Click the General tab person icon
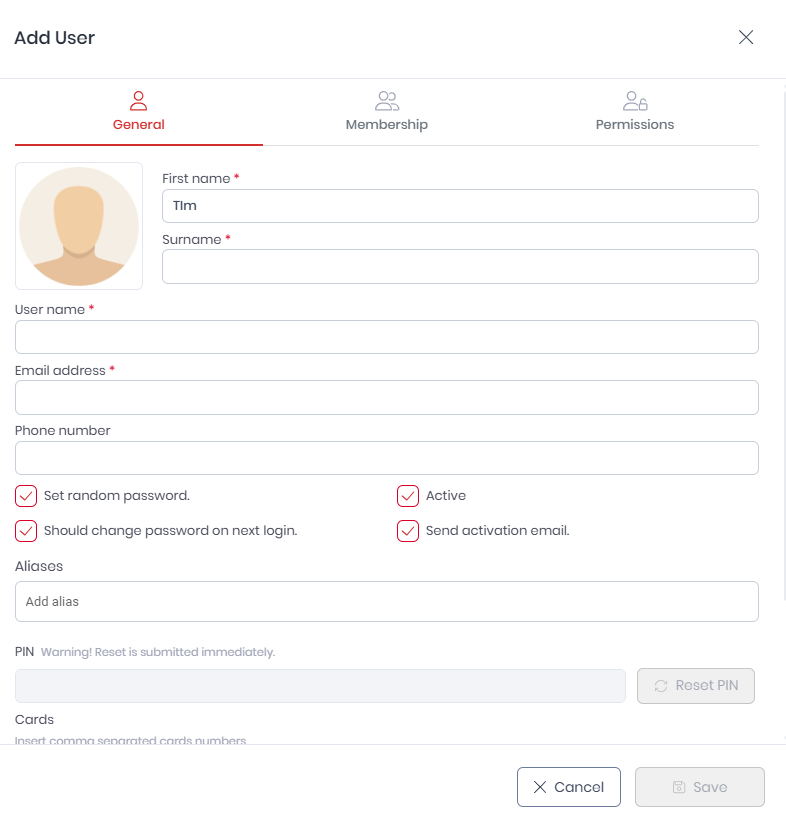The image size is (786, 819). click(138, 101)
